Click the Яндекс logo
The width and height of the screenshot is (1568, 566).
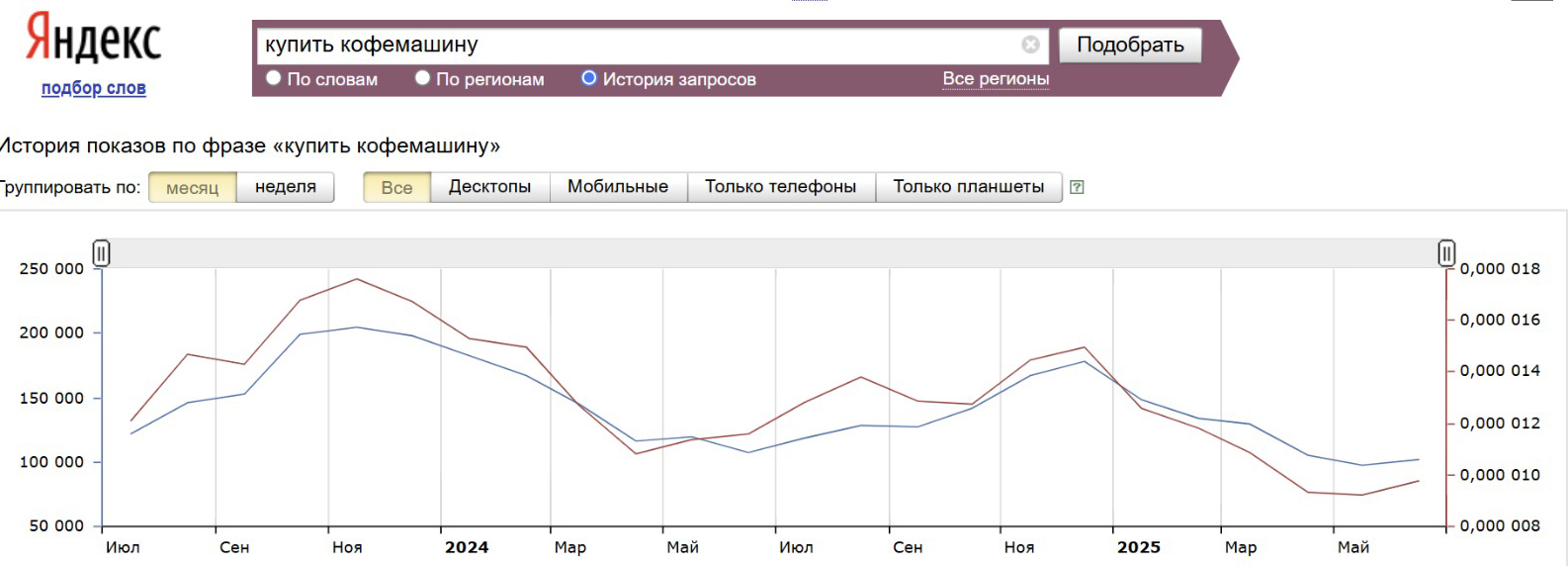pos(93,41)
